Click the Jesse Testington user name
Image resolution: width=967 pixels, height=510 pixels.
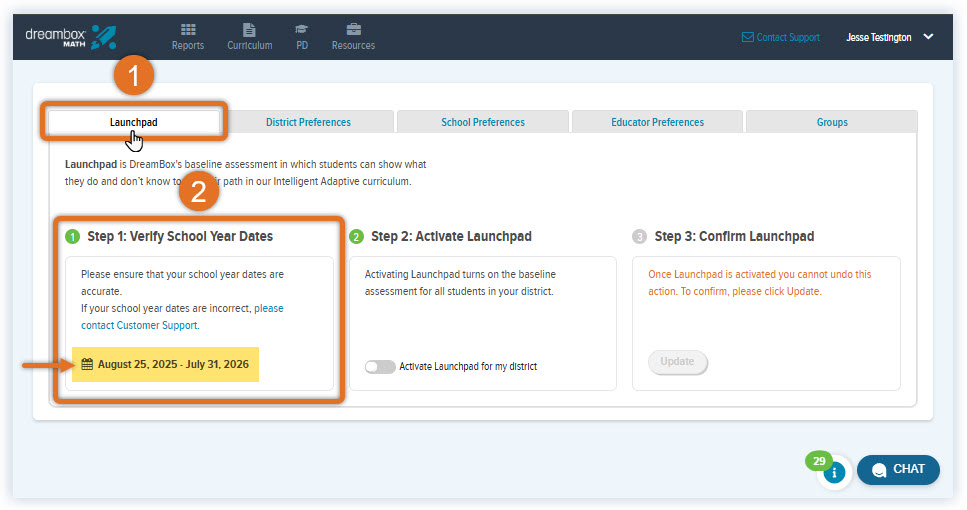click(x=879, y=37)
